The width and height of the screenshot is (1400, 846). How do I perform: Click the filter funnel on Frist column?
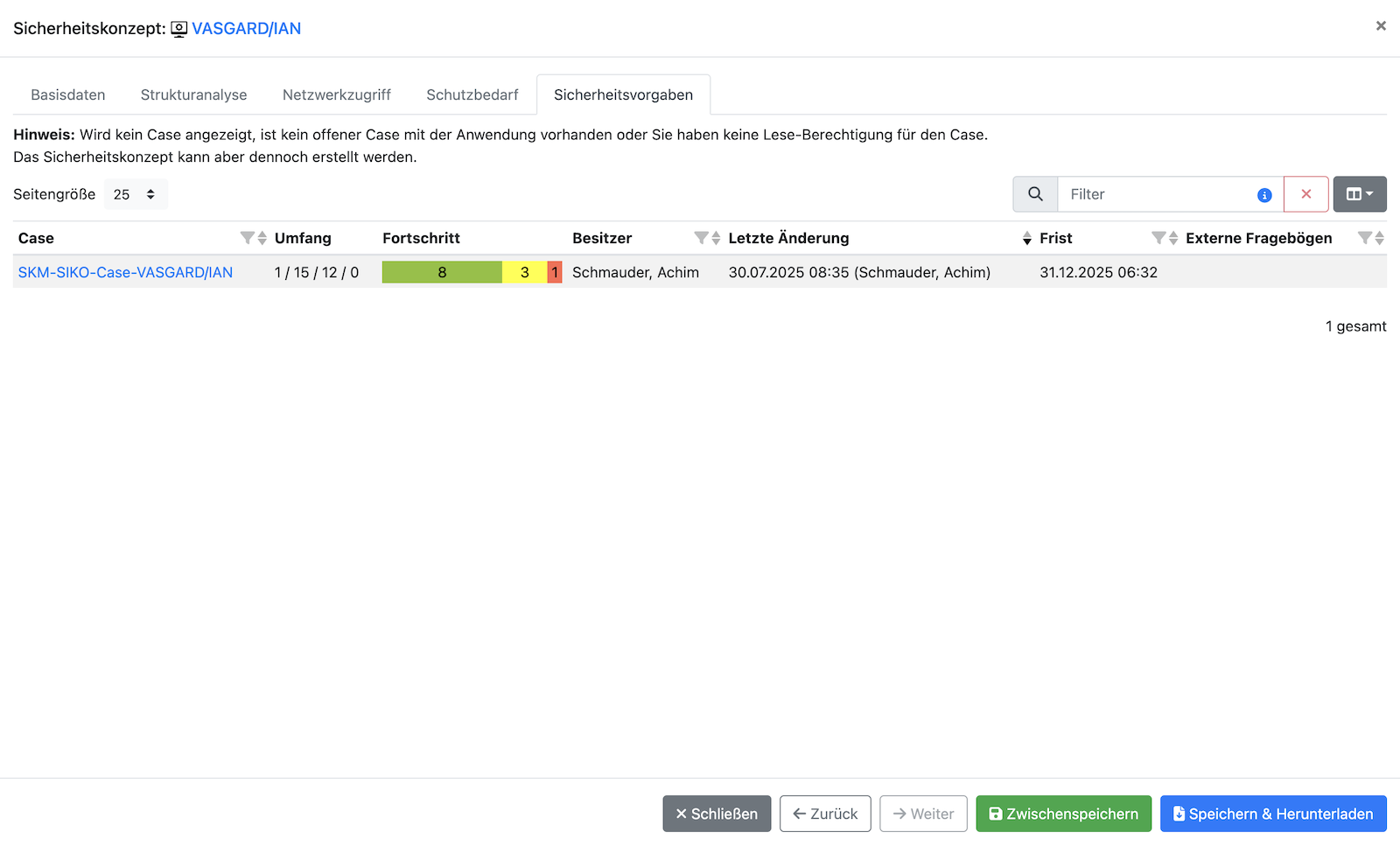pos(1158,238)
